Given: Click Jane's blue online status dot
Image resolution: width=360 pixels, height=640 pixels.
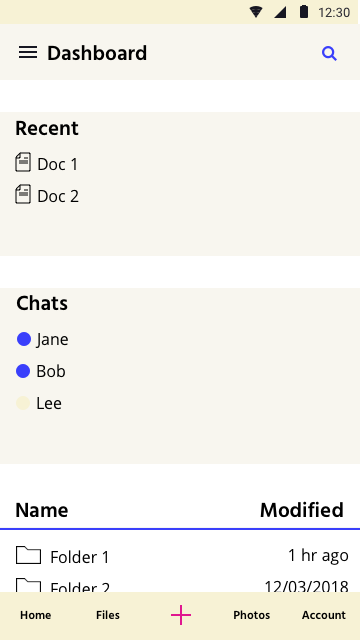Looking at the screenshot, I should 24,339.
